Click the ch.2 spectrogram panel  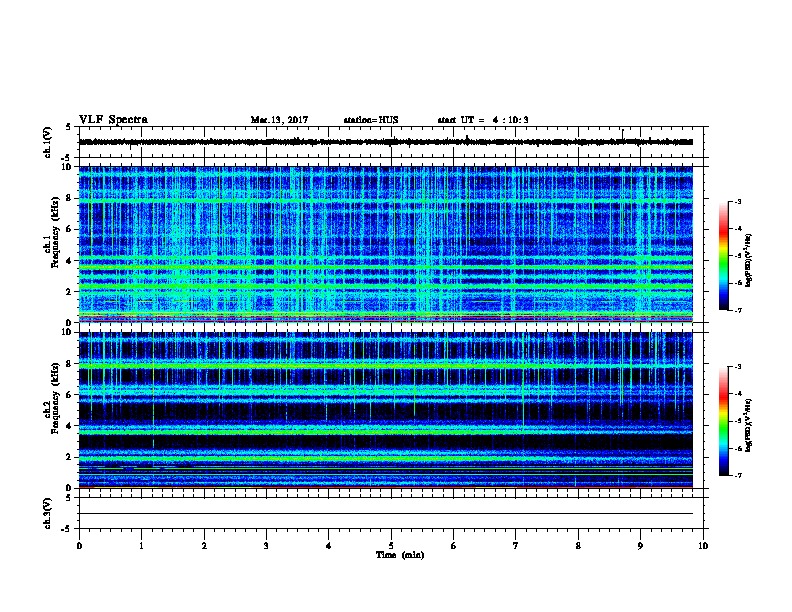386,410
